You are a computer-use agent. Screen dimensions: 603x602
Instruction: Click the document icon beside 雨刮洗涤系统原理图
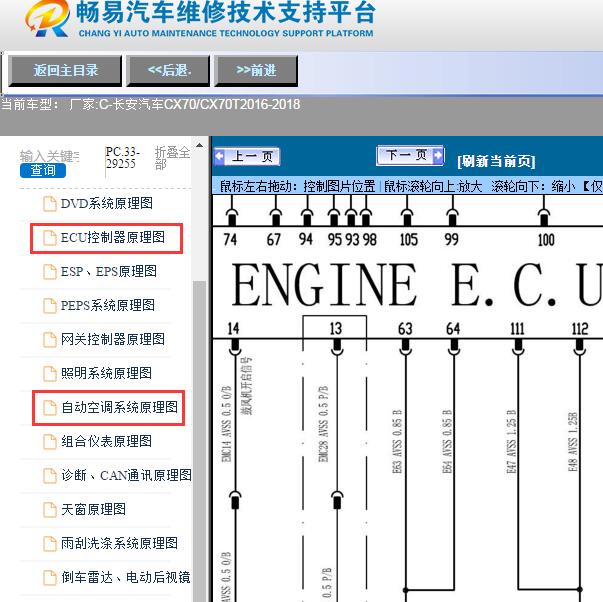[50, 543]
